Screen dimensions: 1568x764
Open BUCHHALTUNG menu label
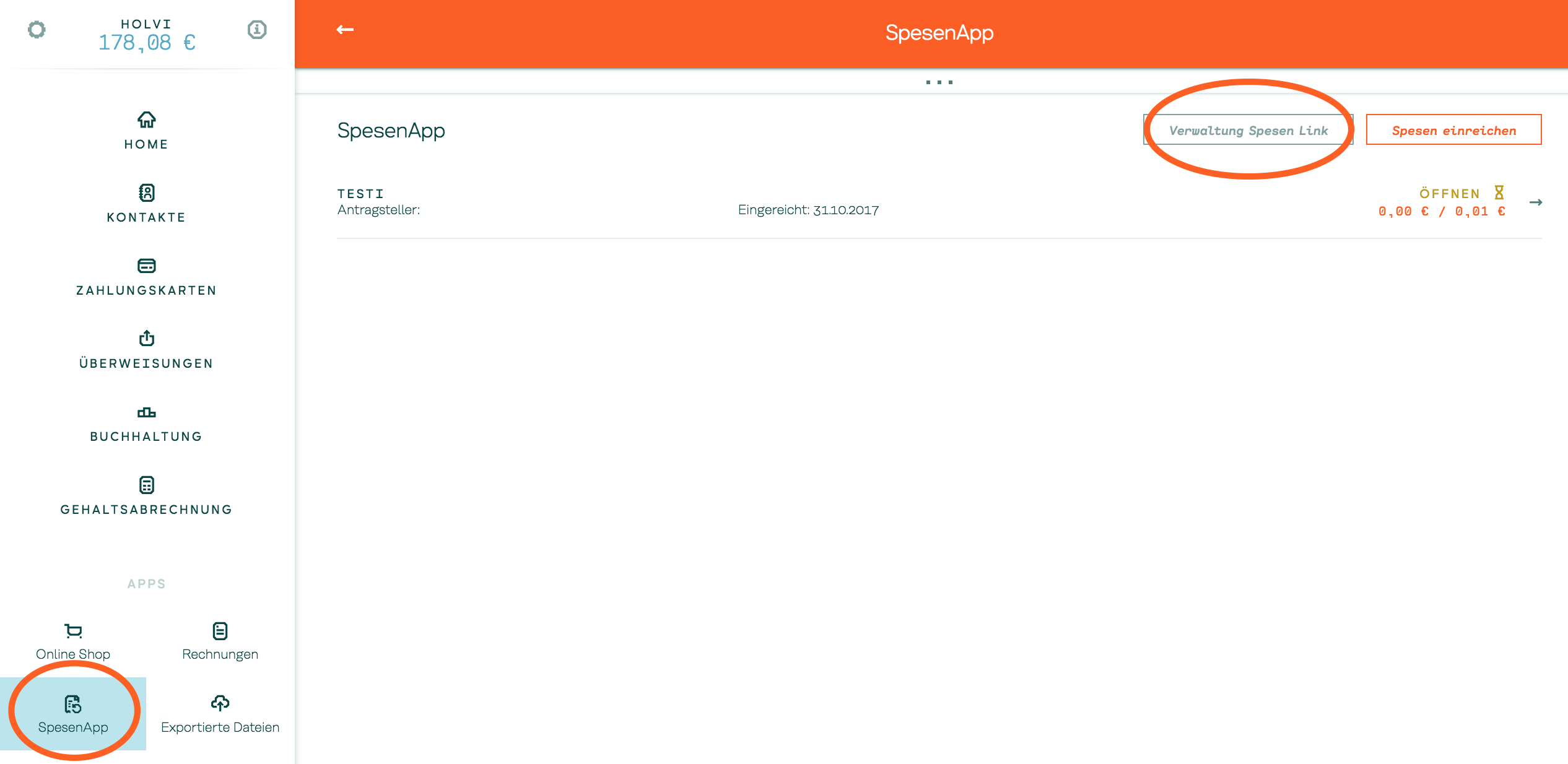(x=147, y=436)
